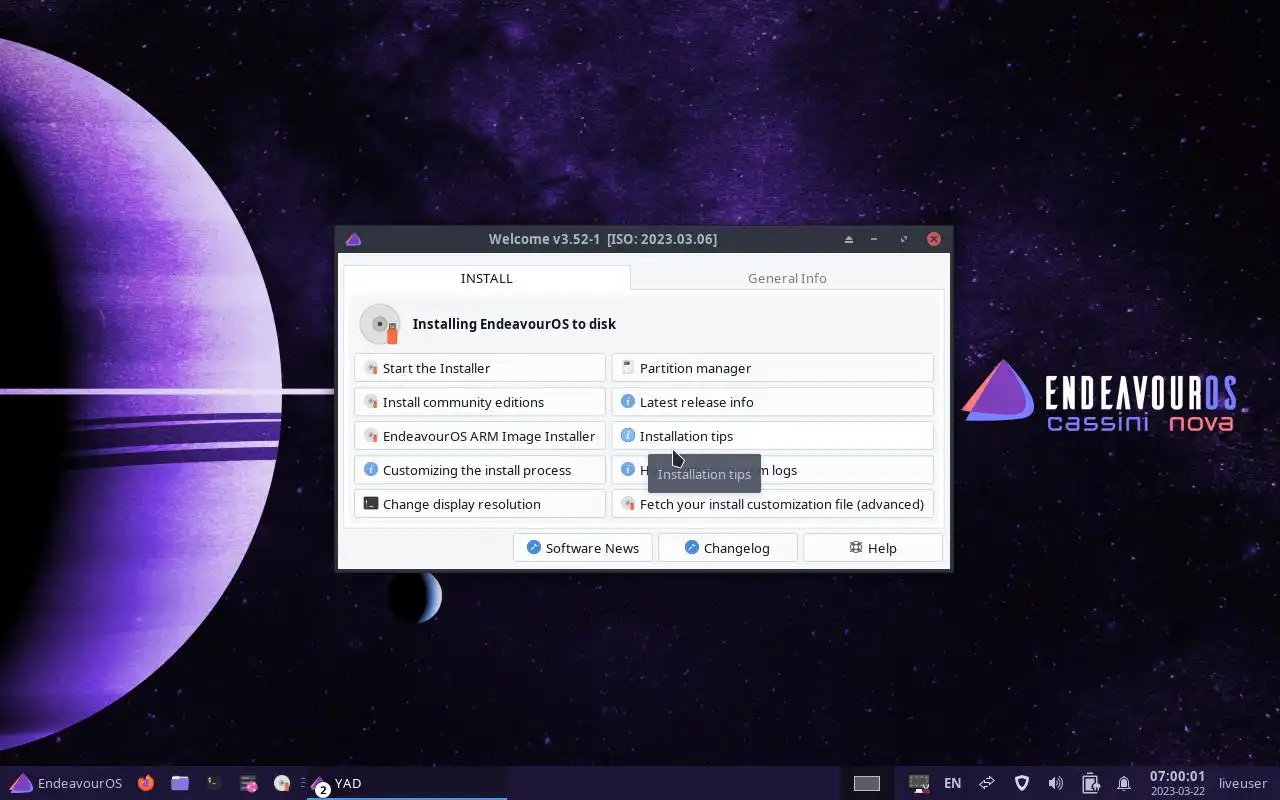Click the clock showing 07:00:01
Screen dimensions: 1280x800
click(1177, 783)
